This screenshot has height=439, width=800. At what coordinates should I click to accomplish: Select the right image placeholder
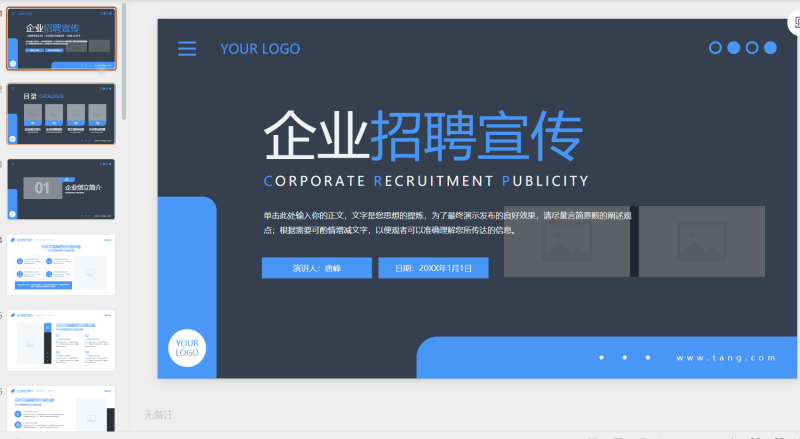click(x=702, y=241)
